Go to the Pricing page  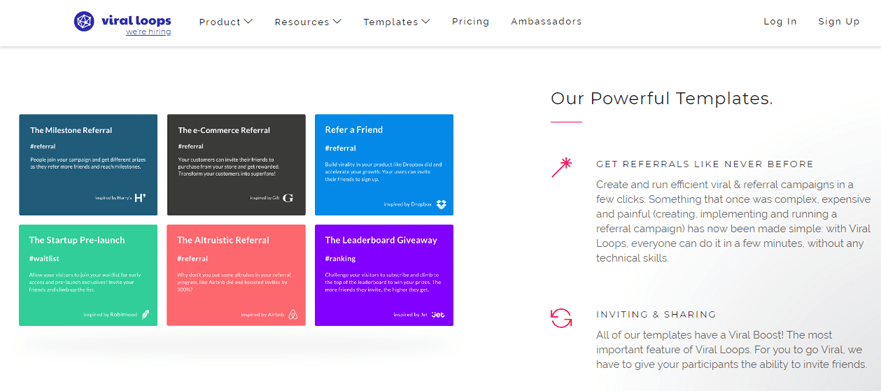tap(470, 21)
